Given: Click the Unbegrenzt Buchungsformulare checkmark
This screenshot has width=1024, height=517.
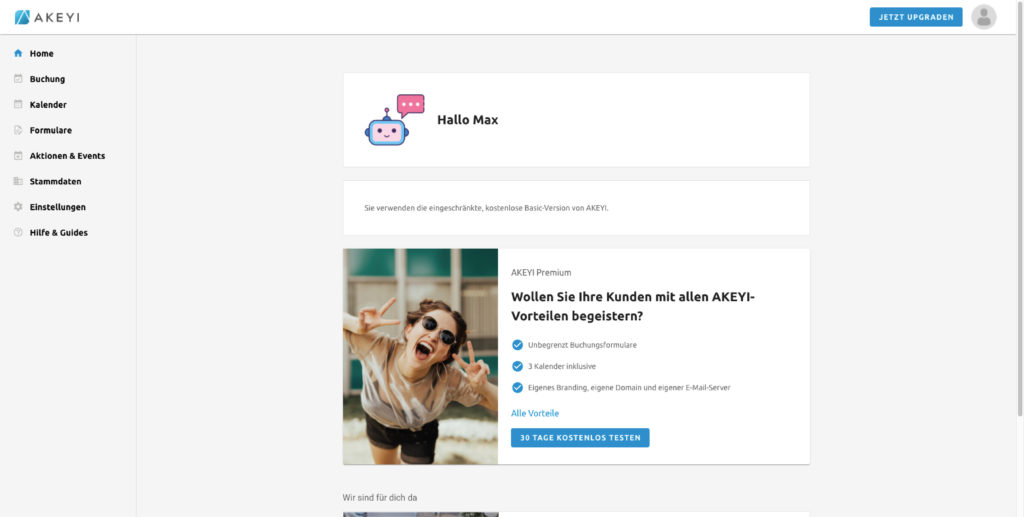Looking at the screenshot, I should [x=517, y=345].
